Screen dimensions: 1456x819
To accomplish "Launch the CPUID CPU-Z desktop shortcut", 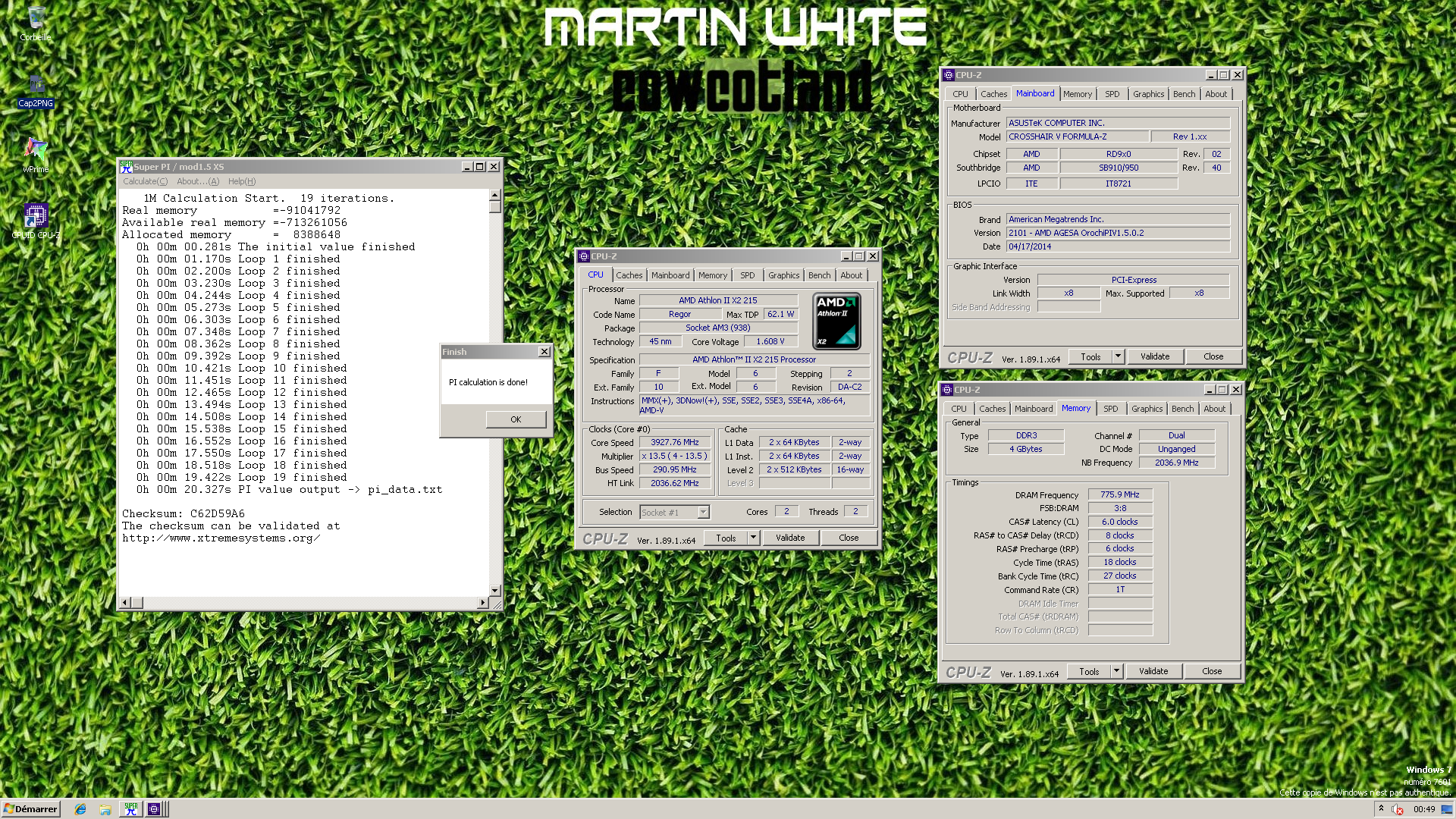I will [x=36, y=221].
